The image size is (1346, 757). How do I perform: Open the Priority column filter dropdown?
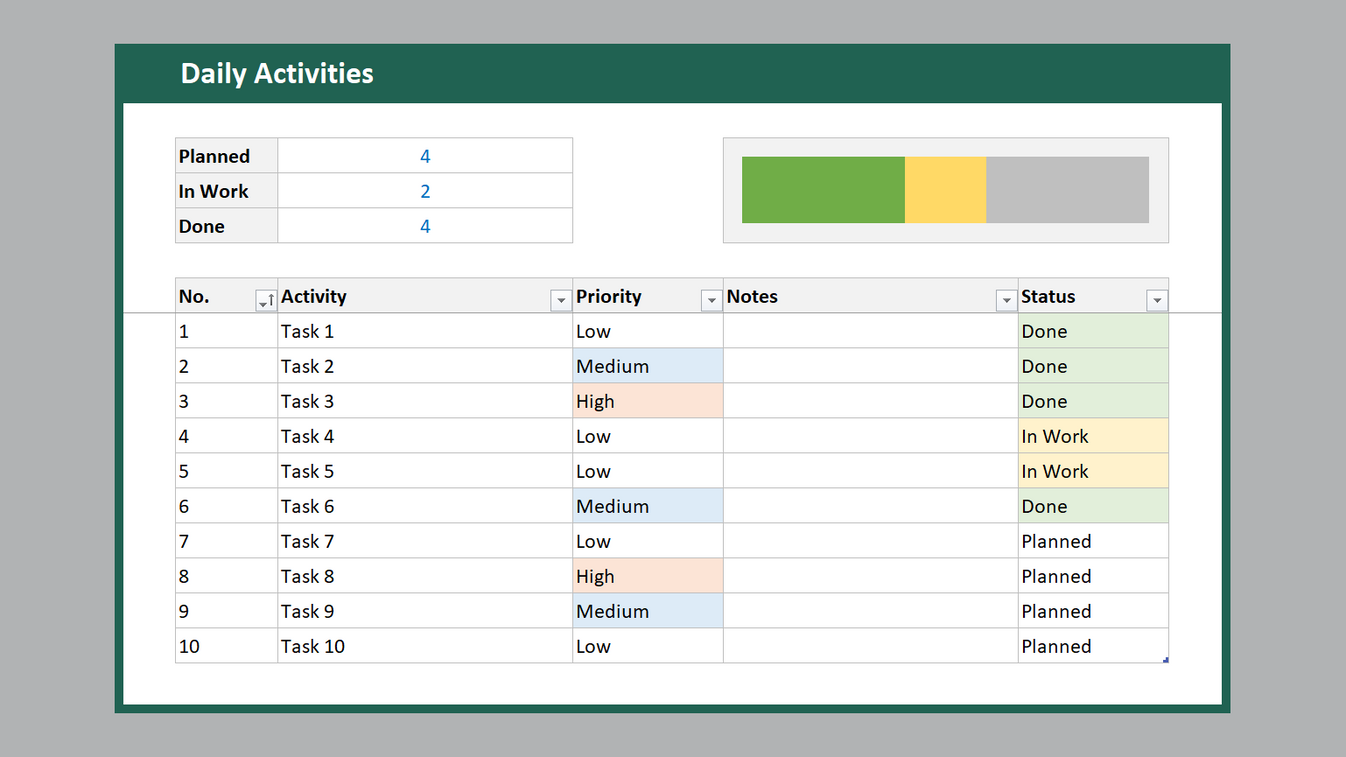click(711, 299)
